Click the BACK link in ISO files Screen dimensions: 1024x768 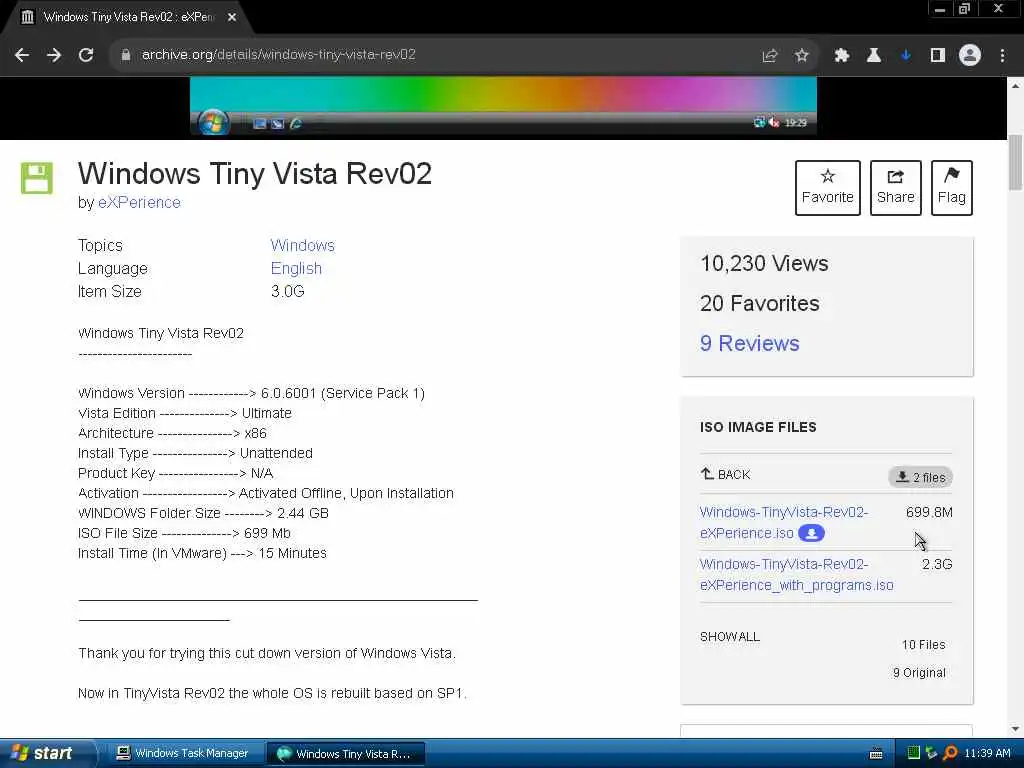click(725, 475)
